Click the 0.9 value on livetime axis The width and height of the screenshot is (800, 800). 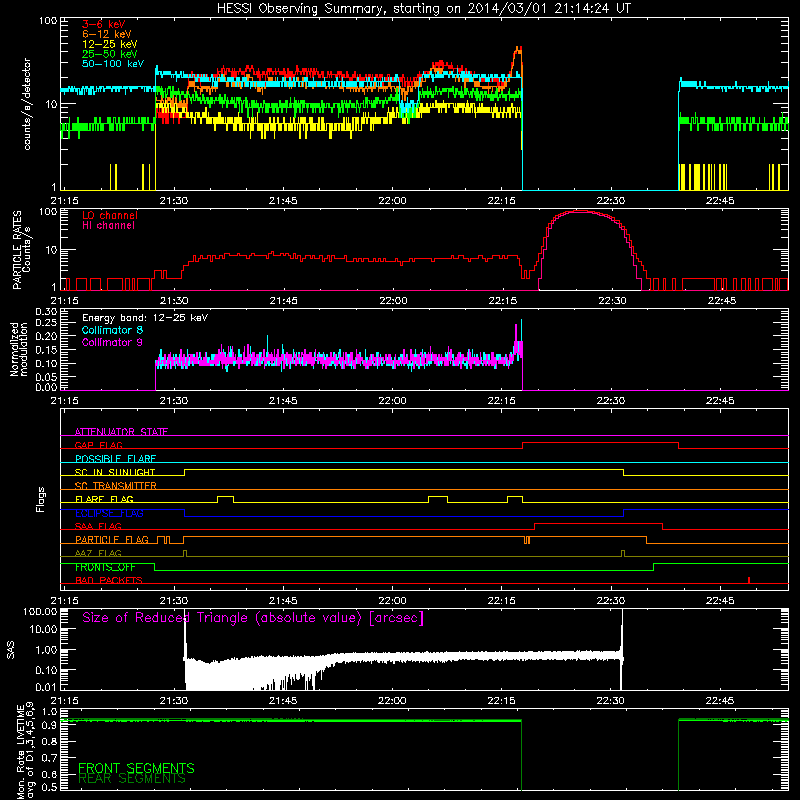50,725
